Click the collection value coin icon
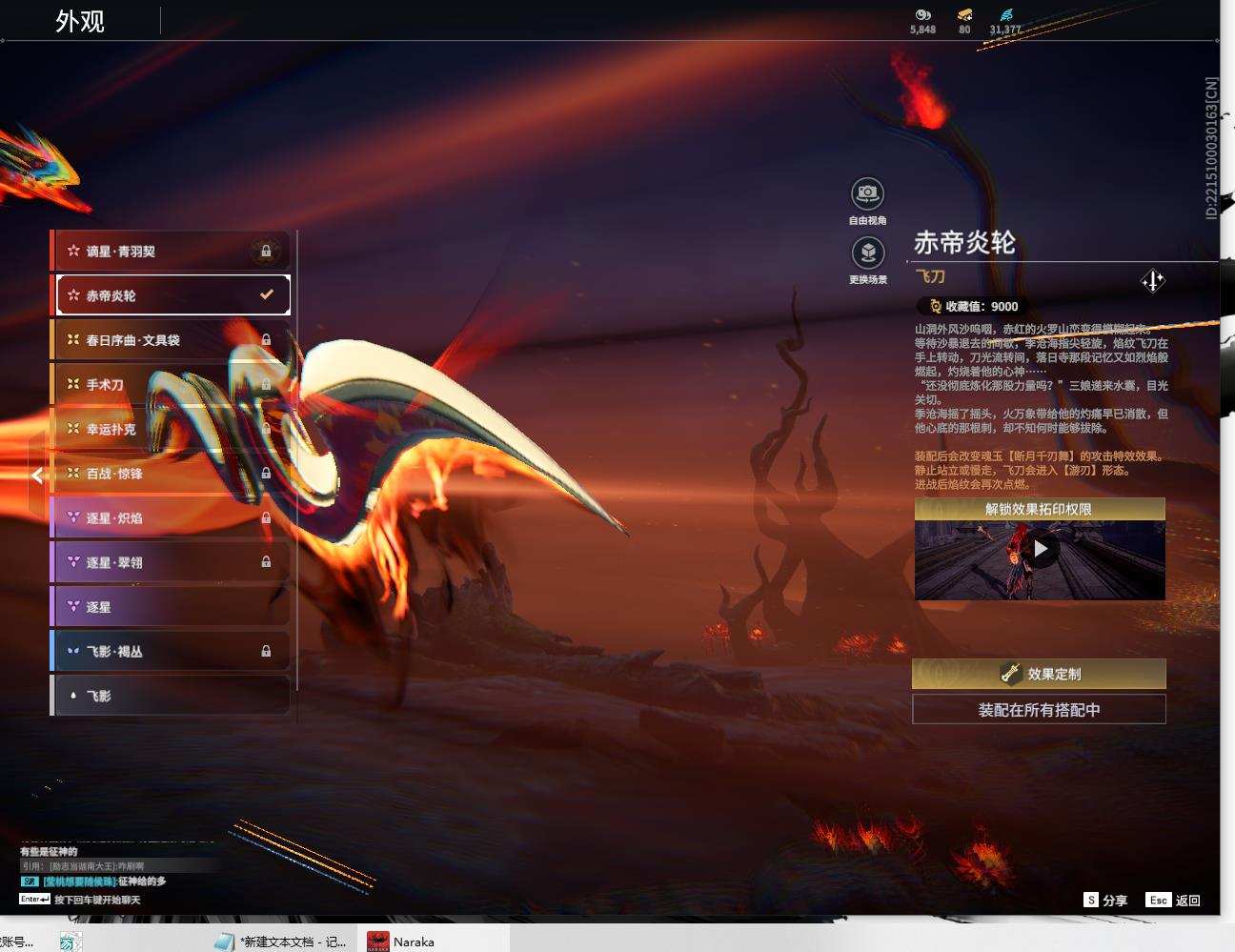 [935, 306]
